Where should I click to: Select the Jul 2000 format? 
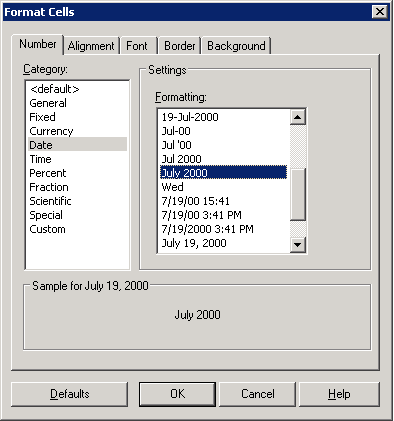coord(223,159)
